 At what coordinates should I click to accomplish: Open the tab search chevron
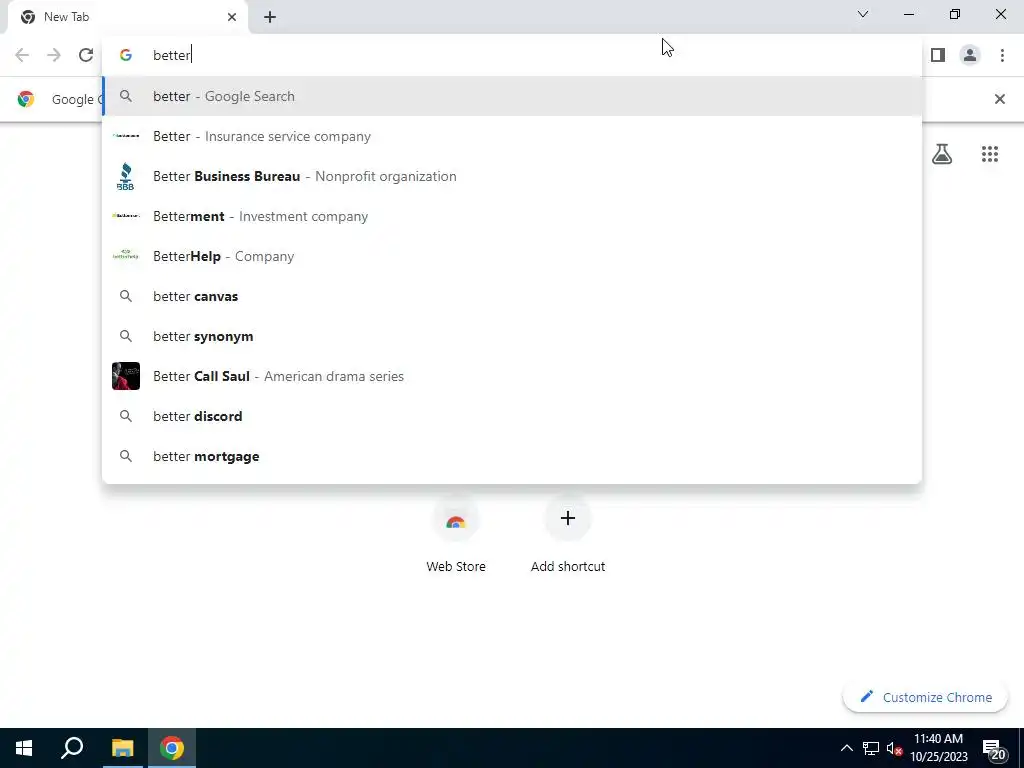coord(863,14)
